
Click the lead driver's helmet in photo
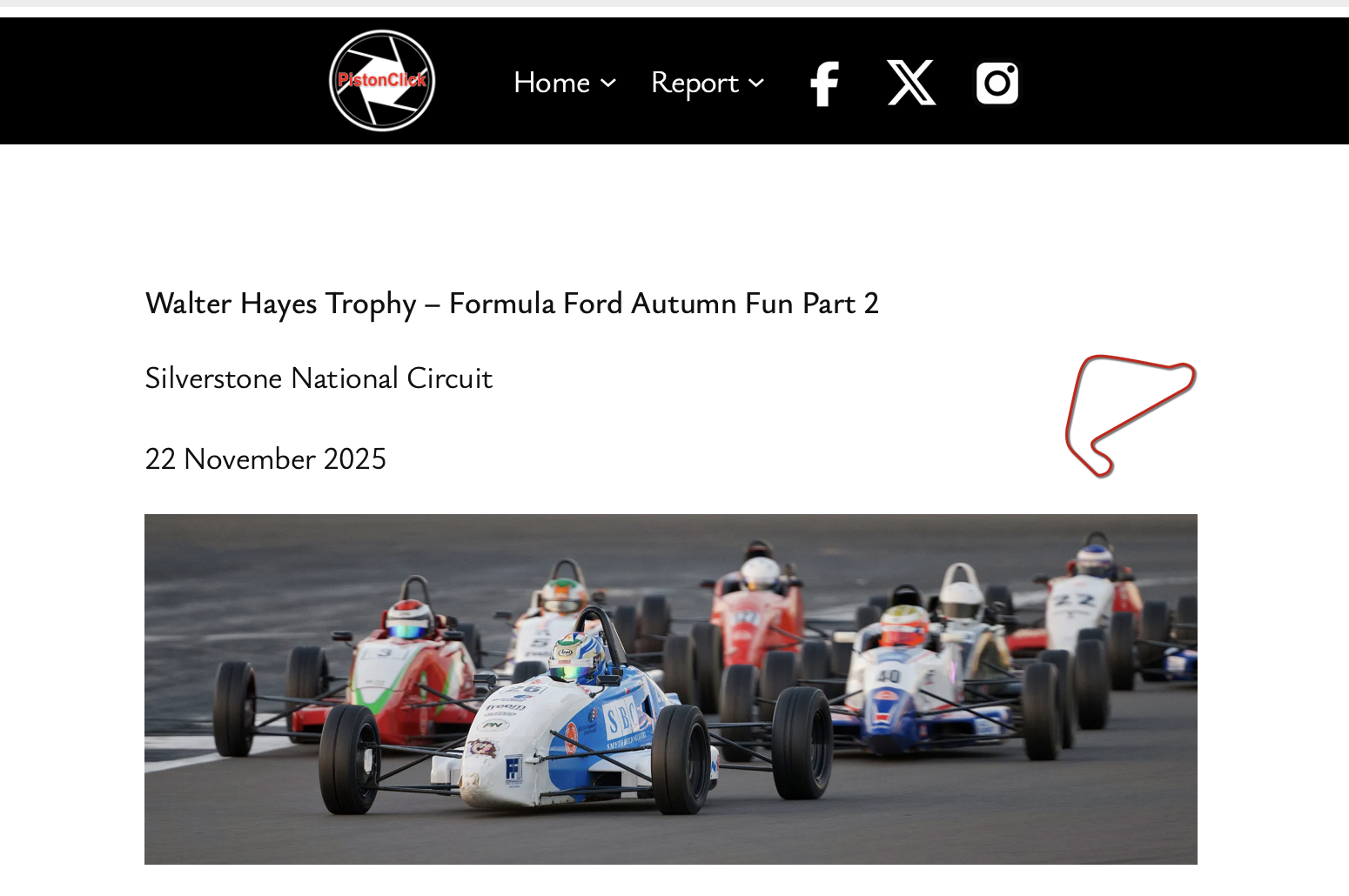tap(577, 654)
